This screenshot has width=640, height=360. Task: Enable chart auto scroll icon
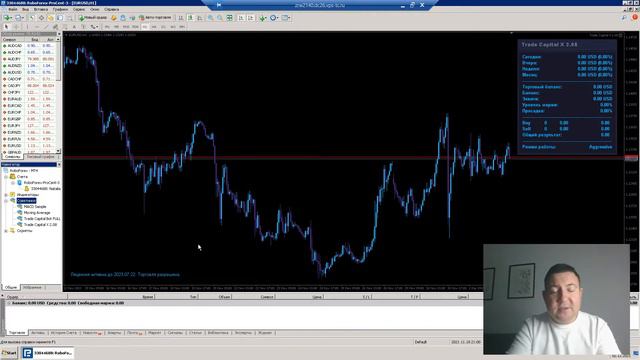(x=241, y=18)
